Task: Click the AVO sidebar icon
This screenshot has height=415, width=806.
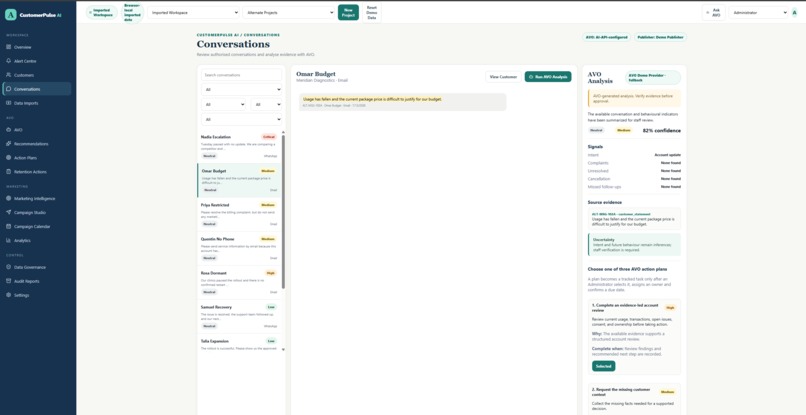Action: pos(9,130)
